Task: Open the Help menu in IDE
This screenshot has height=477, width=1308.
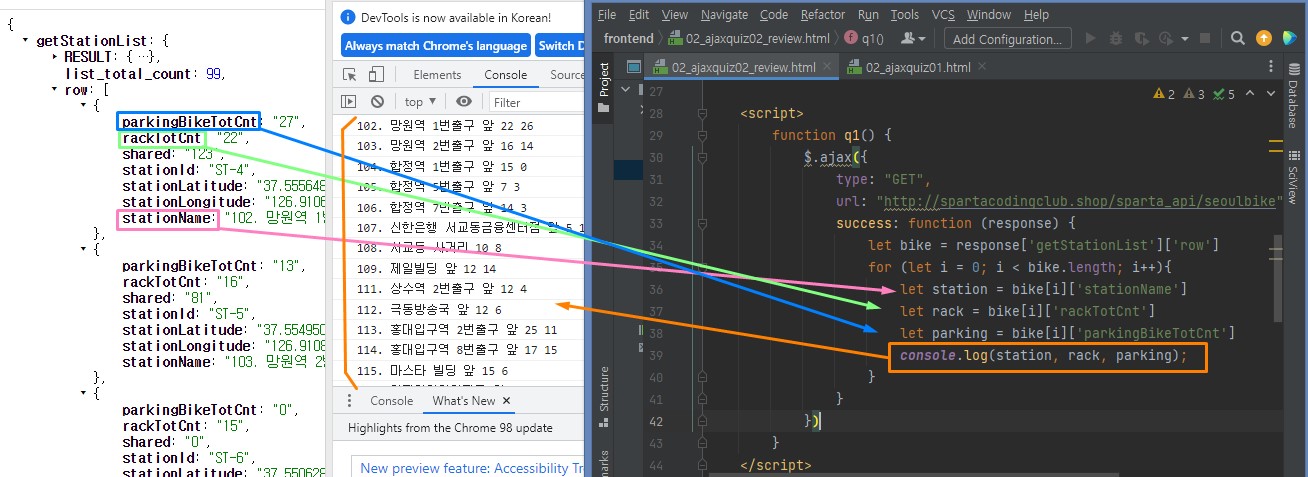Action: pos(1036,14)
